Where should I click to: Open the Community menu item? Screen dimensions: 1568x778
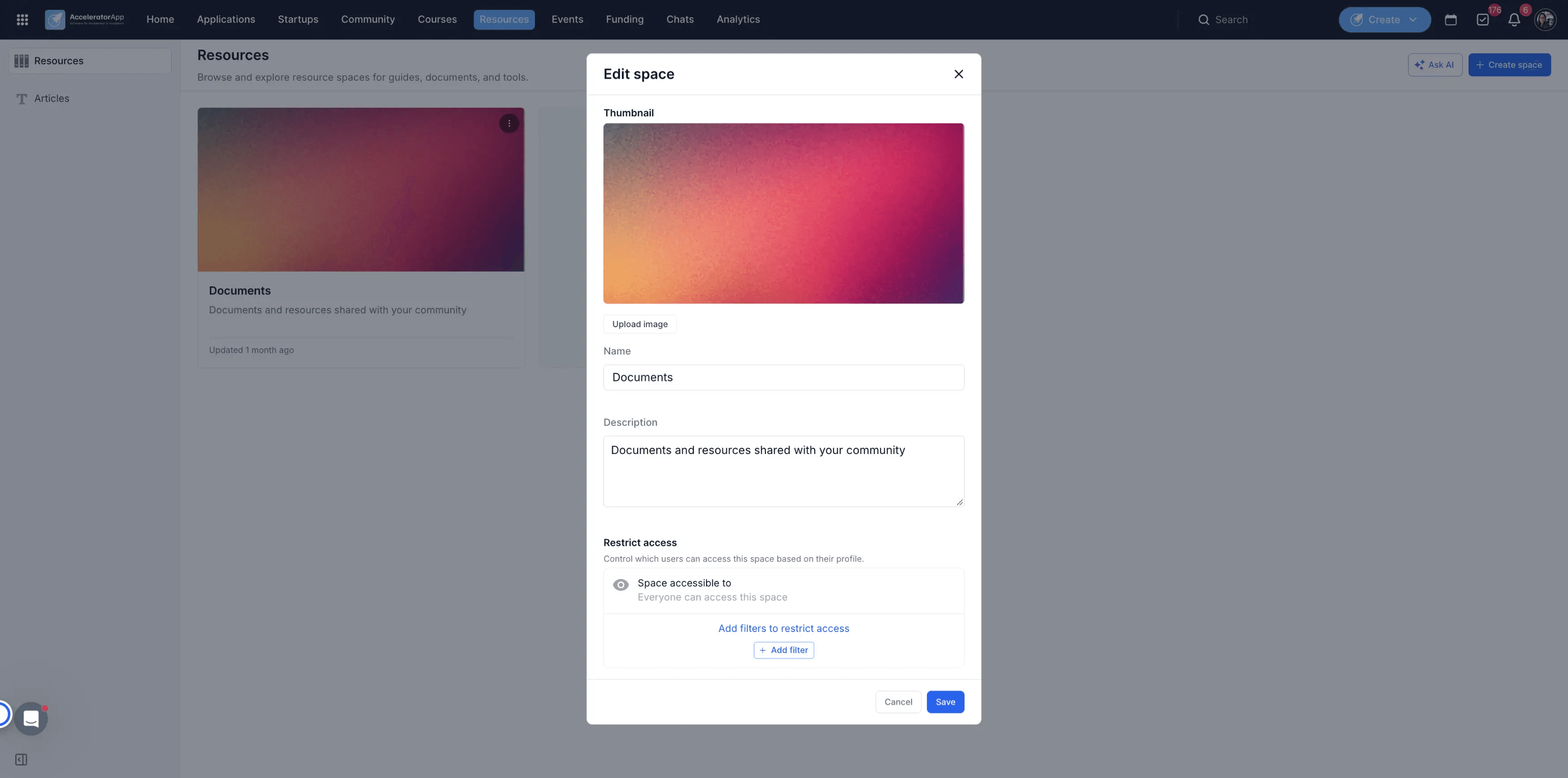(368, 19)
